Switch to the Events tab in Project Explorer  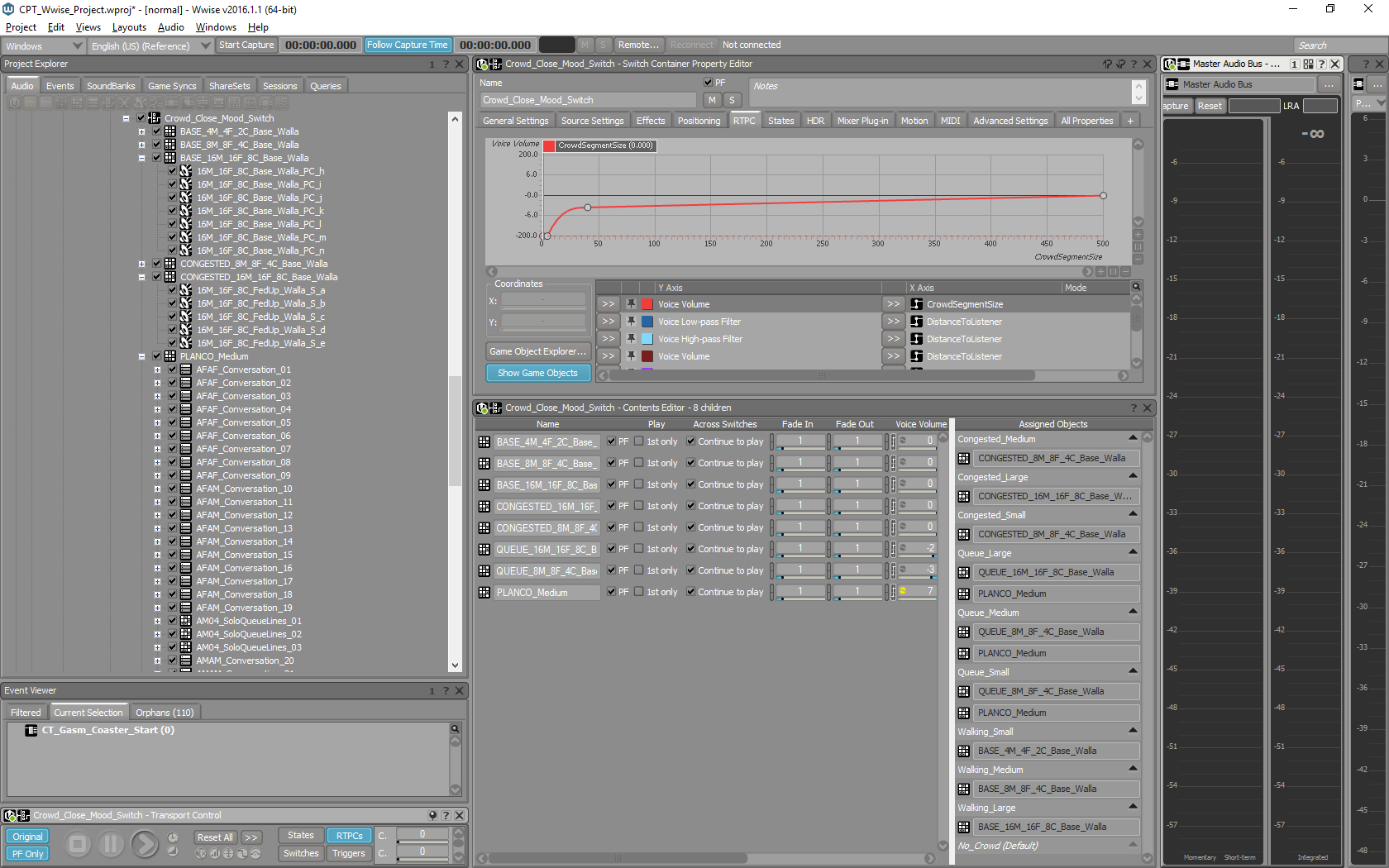pyautogui.click(x=60, y=86)
